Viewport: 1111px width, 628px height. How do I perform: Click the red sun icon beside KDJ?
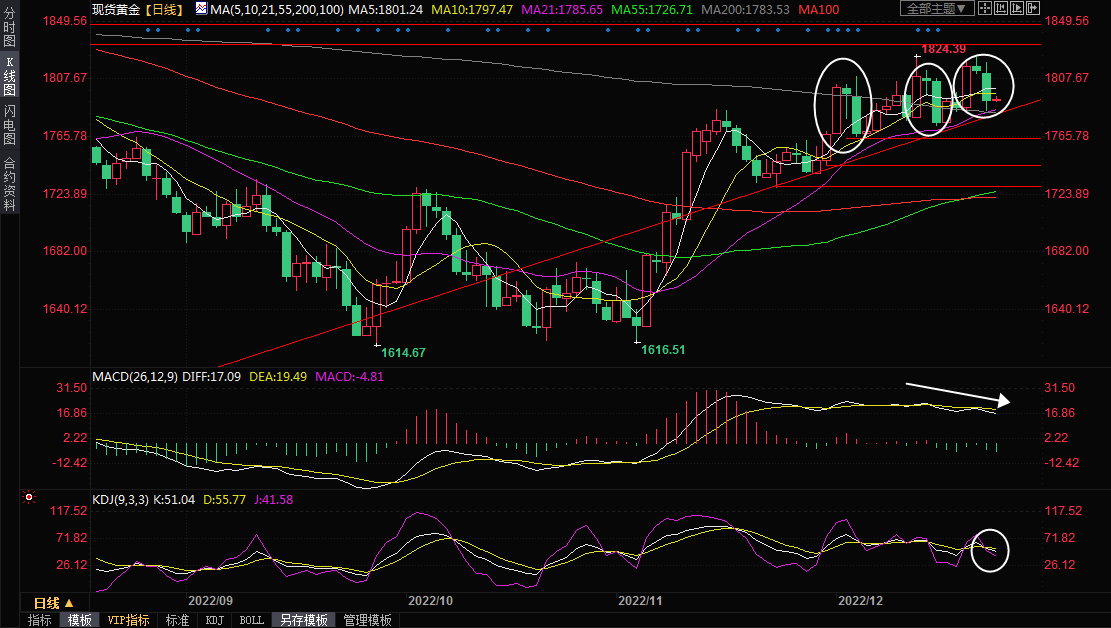30,497
